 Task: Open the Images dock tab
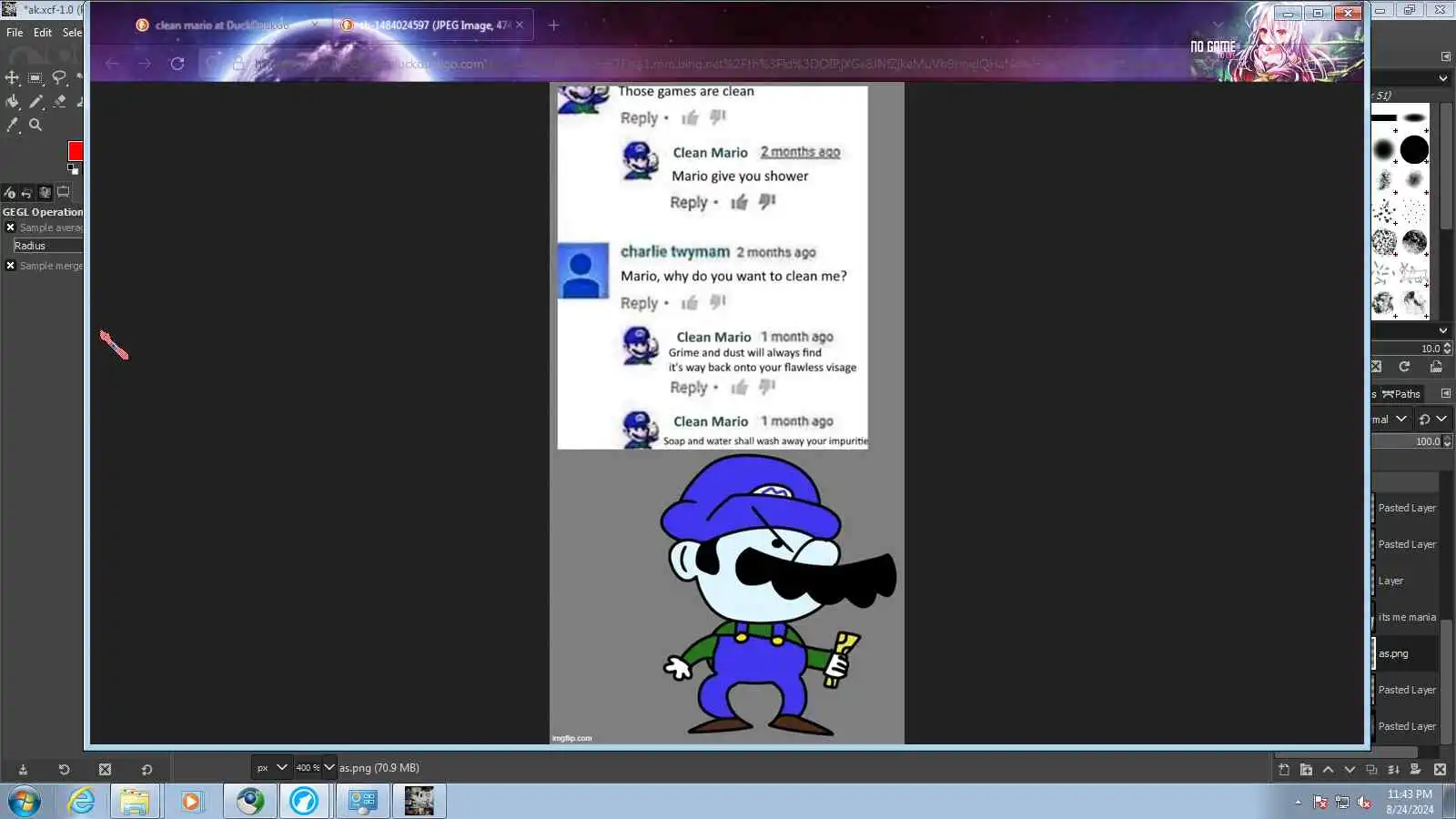click(x=45, y=193)
